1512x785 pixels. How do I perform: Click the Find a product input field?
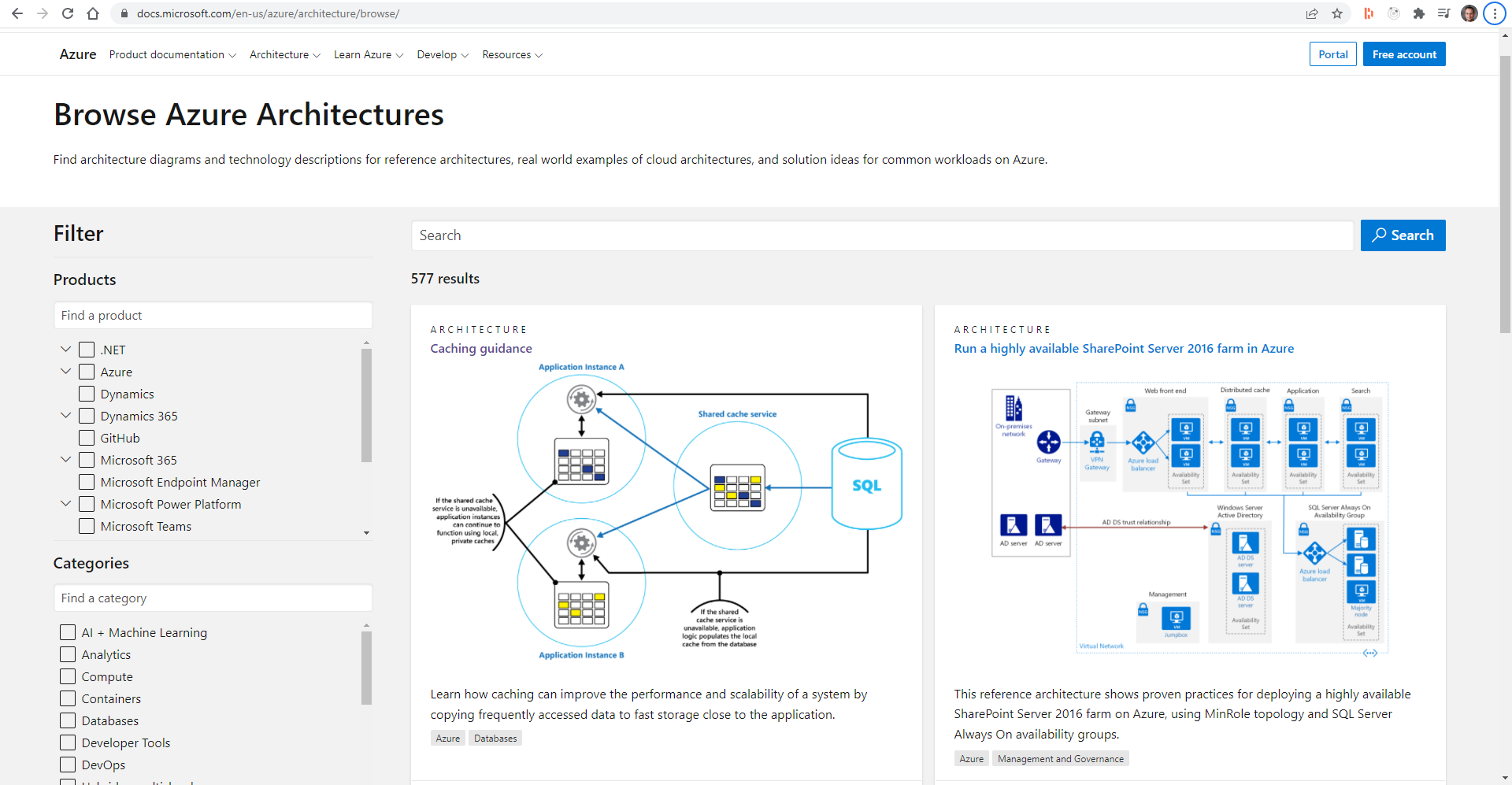[x=213, y=315]
